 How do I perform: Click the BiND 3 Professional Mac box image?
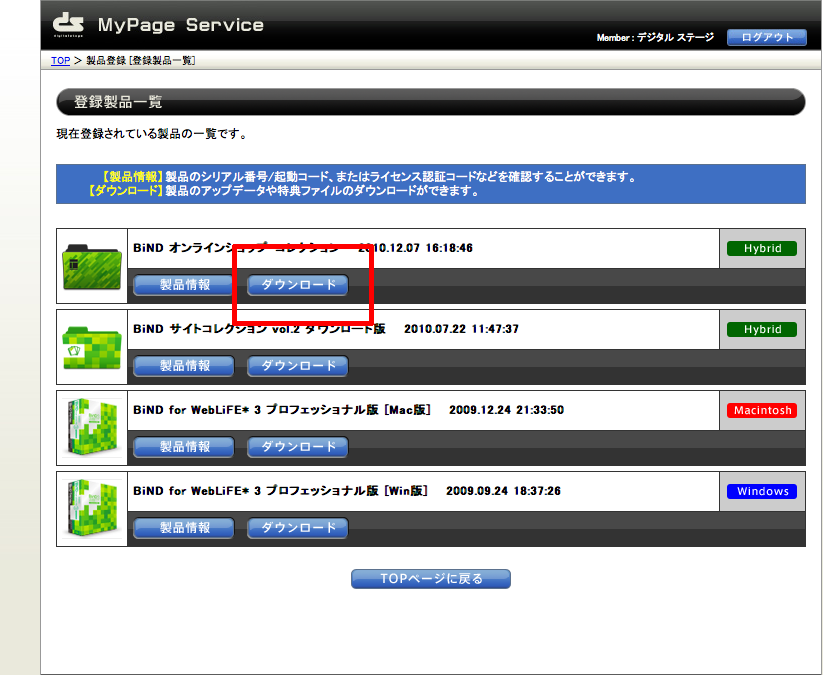(92, 428)
